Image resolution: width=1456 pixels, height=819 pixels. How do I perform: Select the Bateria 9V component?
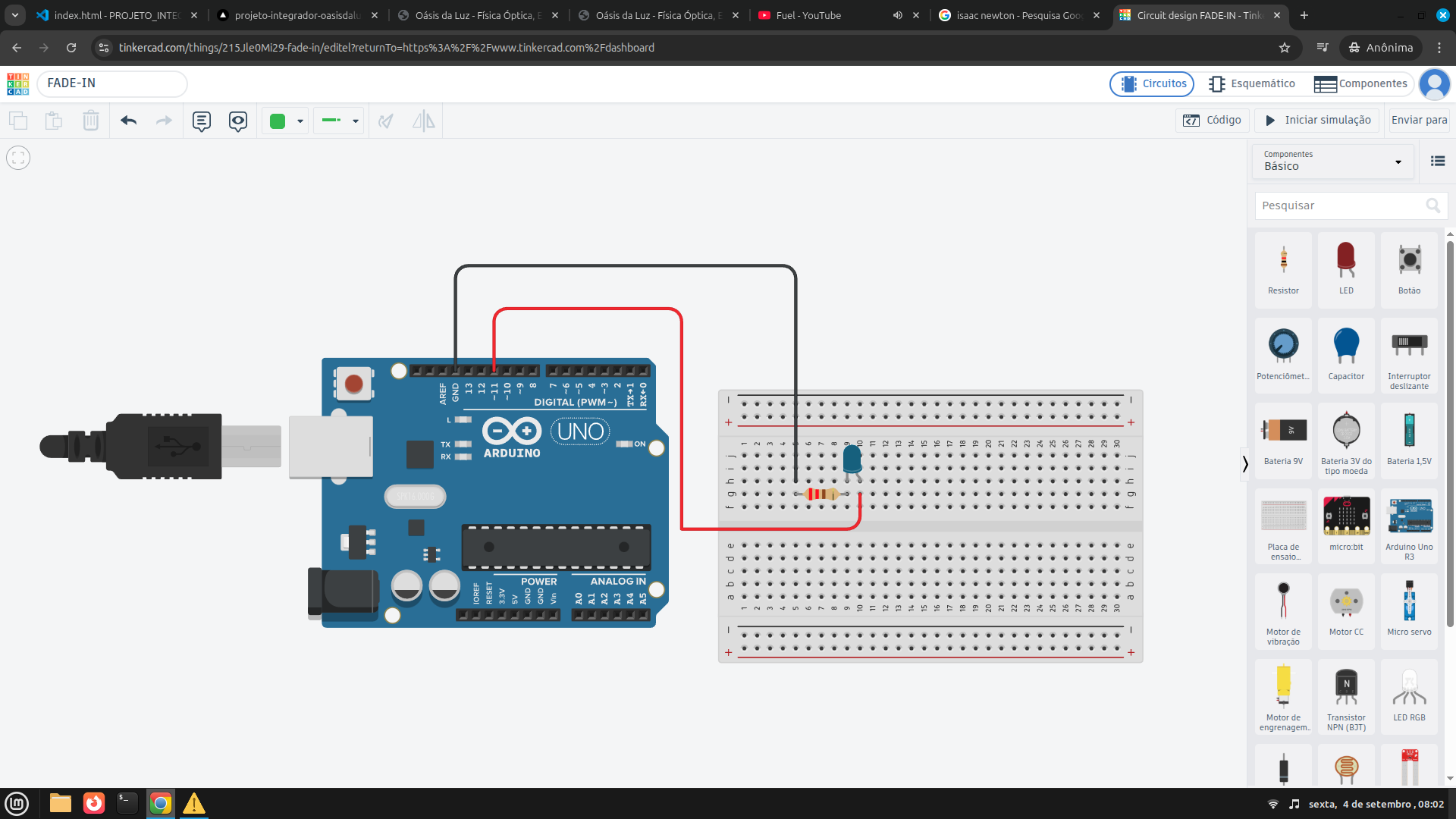tap(1283, 441)
